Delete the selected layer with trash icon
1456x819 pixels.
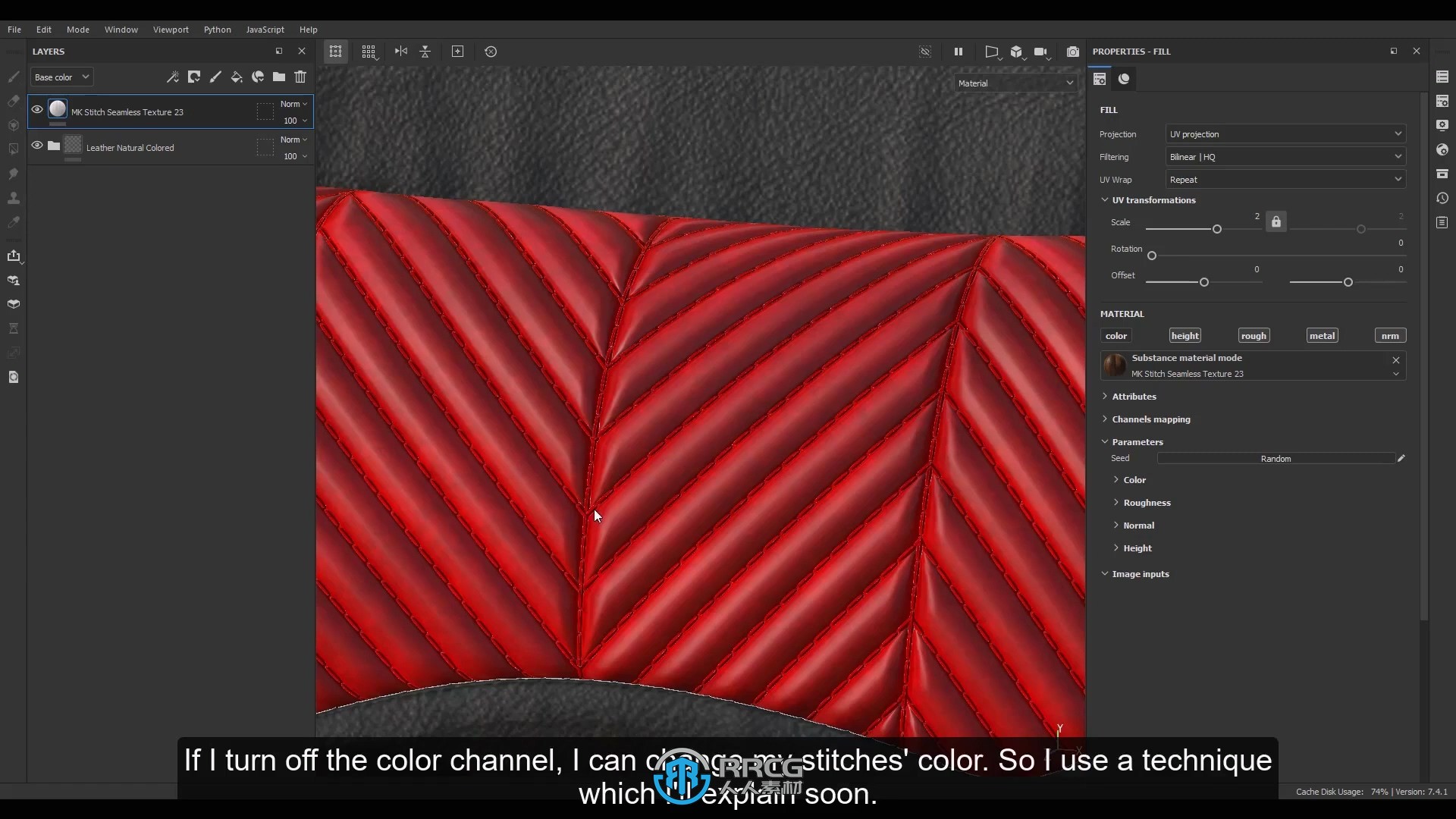(x=300, y=77)
